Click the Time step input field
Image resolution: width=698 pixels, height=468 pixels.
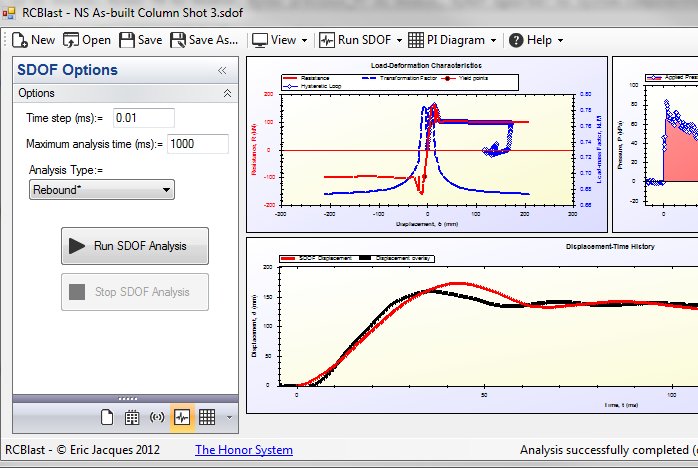[144, 118]
